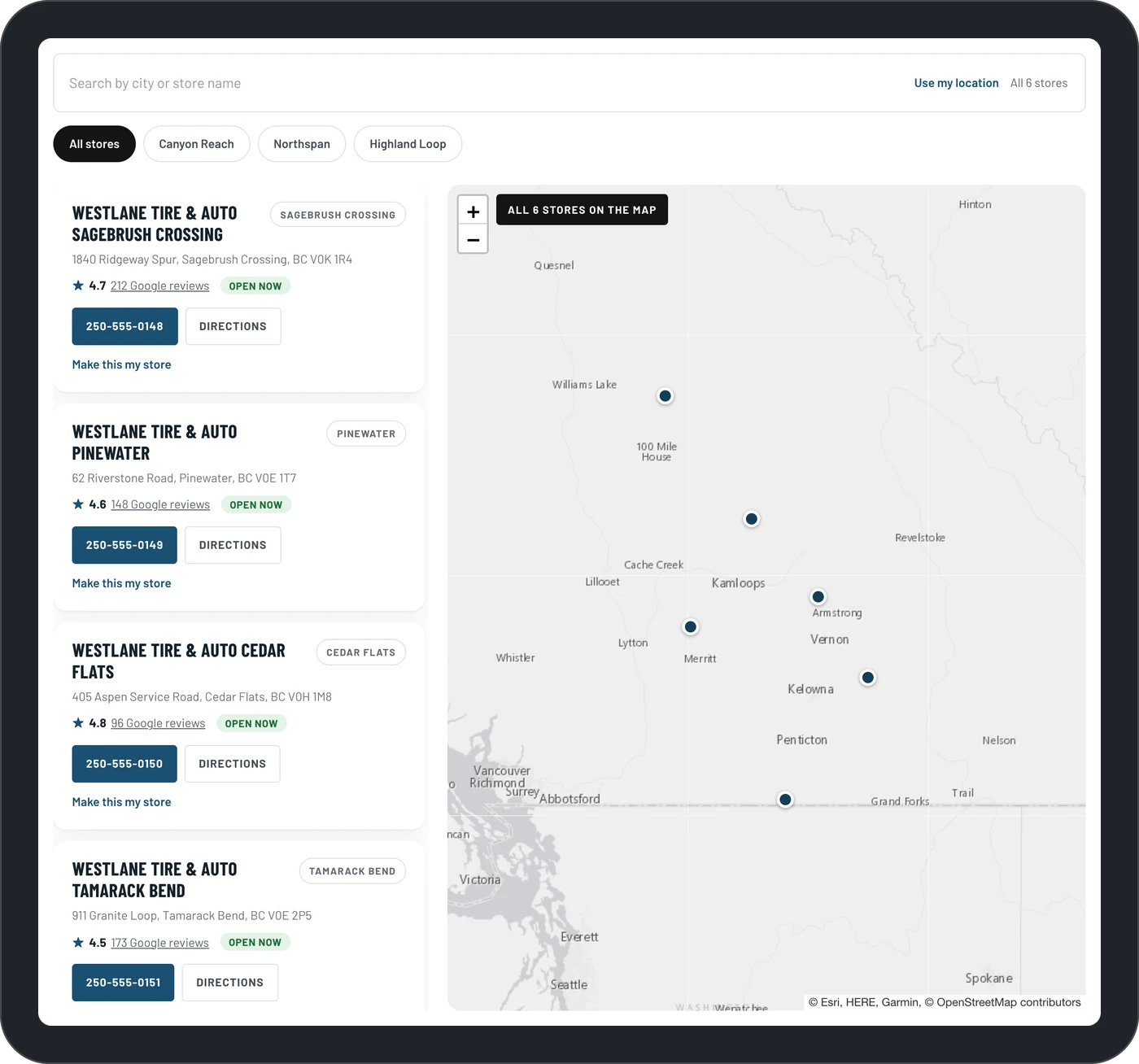
Task: Click the Sagebrush Crossing location tag
Action: click(338, 215)
